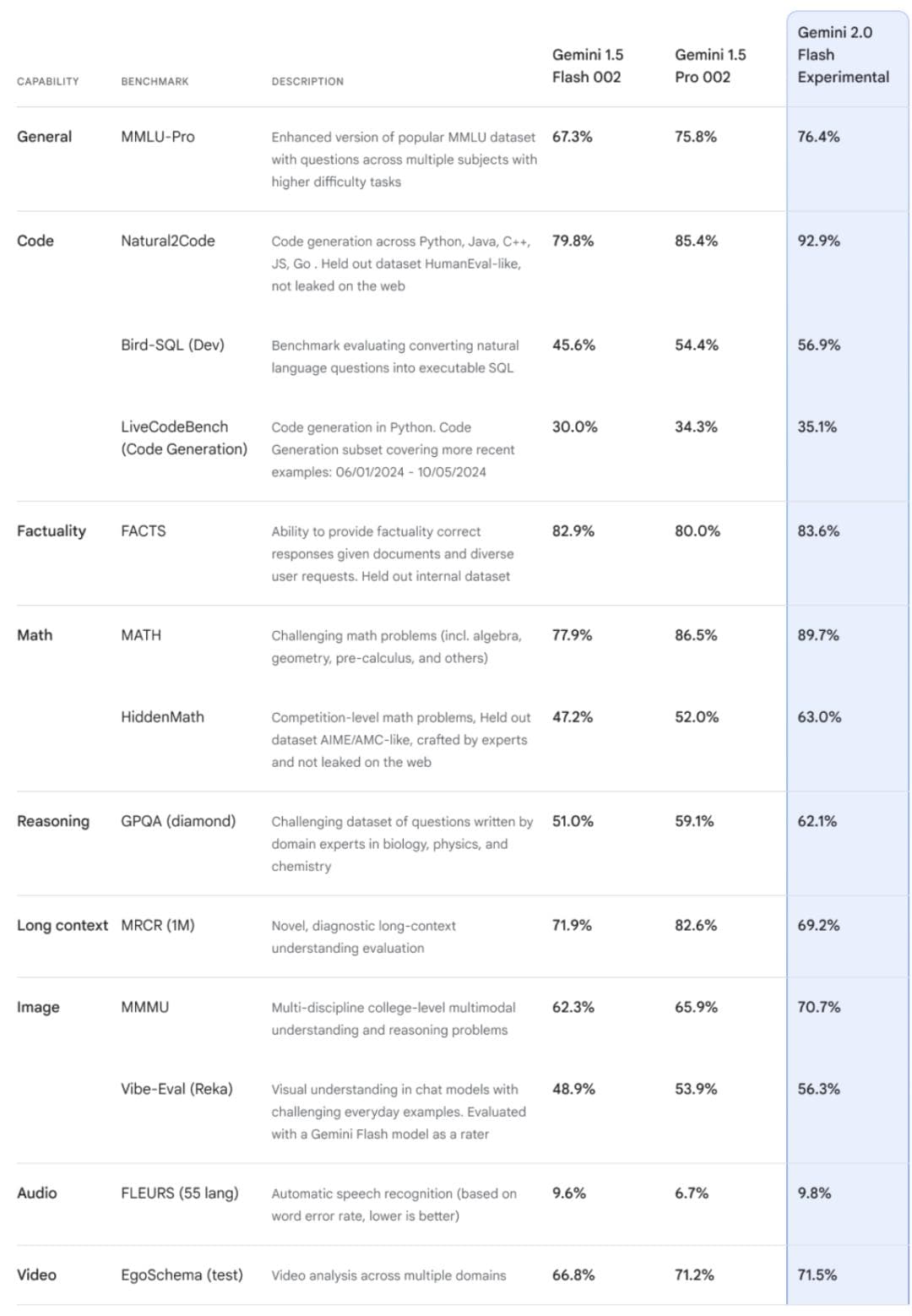912x1316 pixels.
Task: Click the HiddenMath benchmark label
Action: tap(162, 716)
